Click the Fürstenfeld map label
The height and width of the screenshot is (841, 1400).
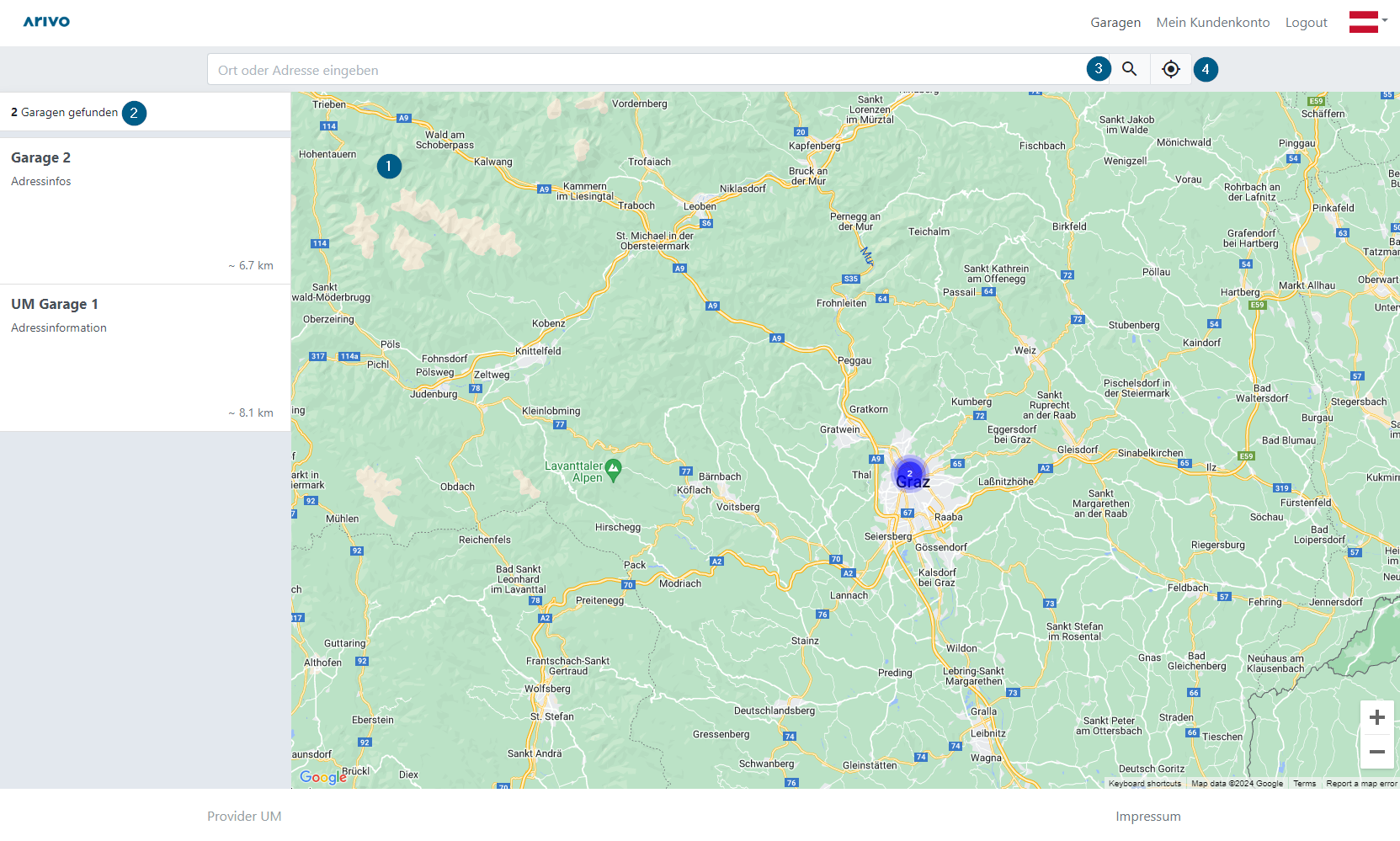(1306, 503)
